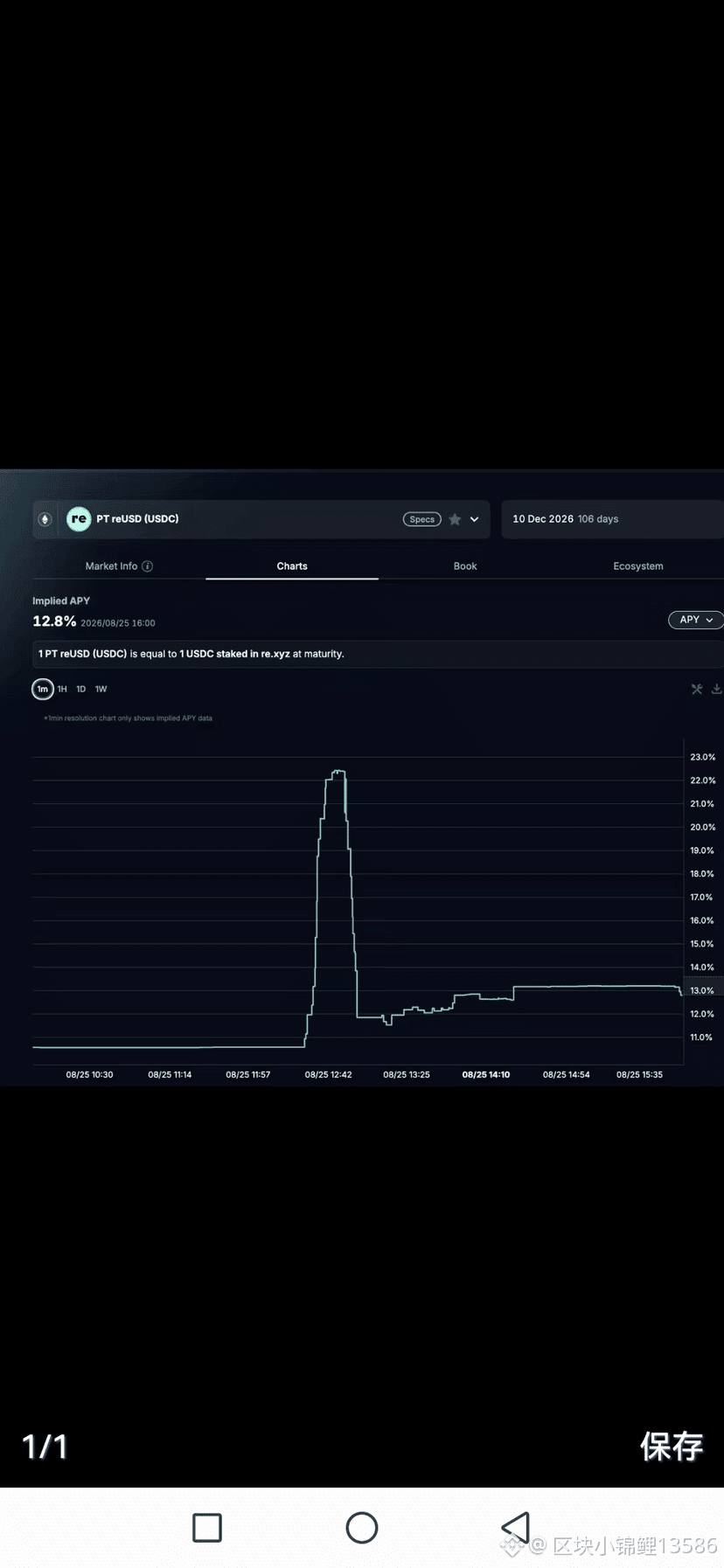The height and width of the screenshot is (1568, 724).
Task: Click the 1 USDC staked in re.xyz text
Action: (x=234, y=654)
